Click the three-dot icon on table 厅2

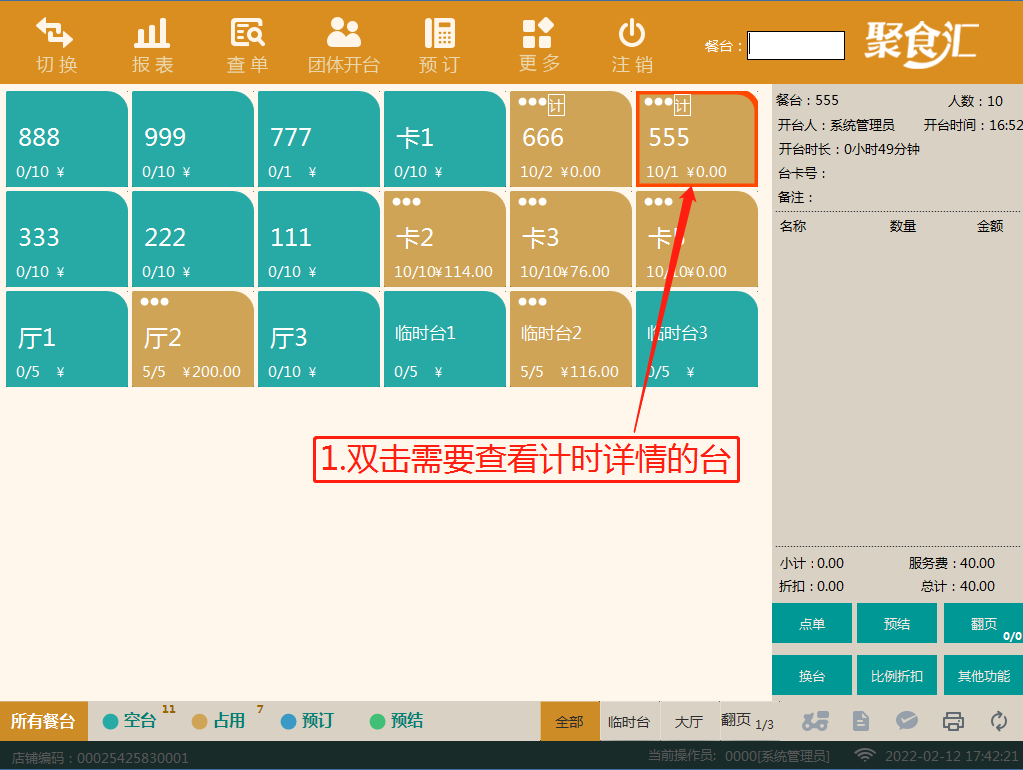155,301
